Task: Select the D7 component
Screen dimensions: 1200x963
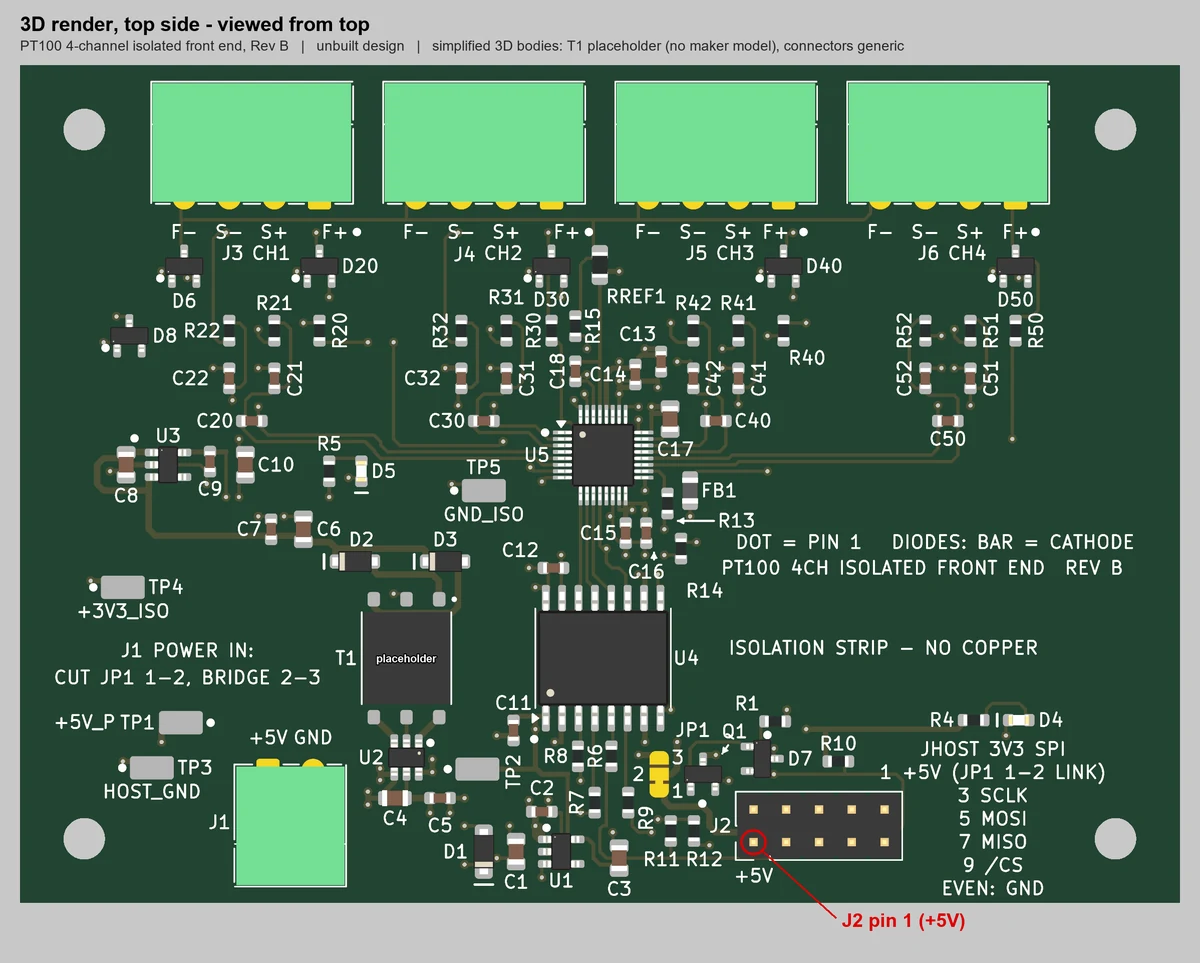Action: click(762, 758)
